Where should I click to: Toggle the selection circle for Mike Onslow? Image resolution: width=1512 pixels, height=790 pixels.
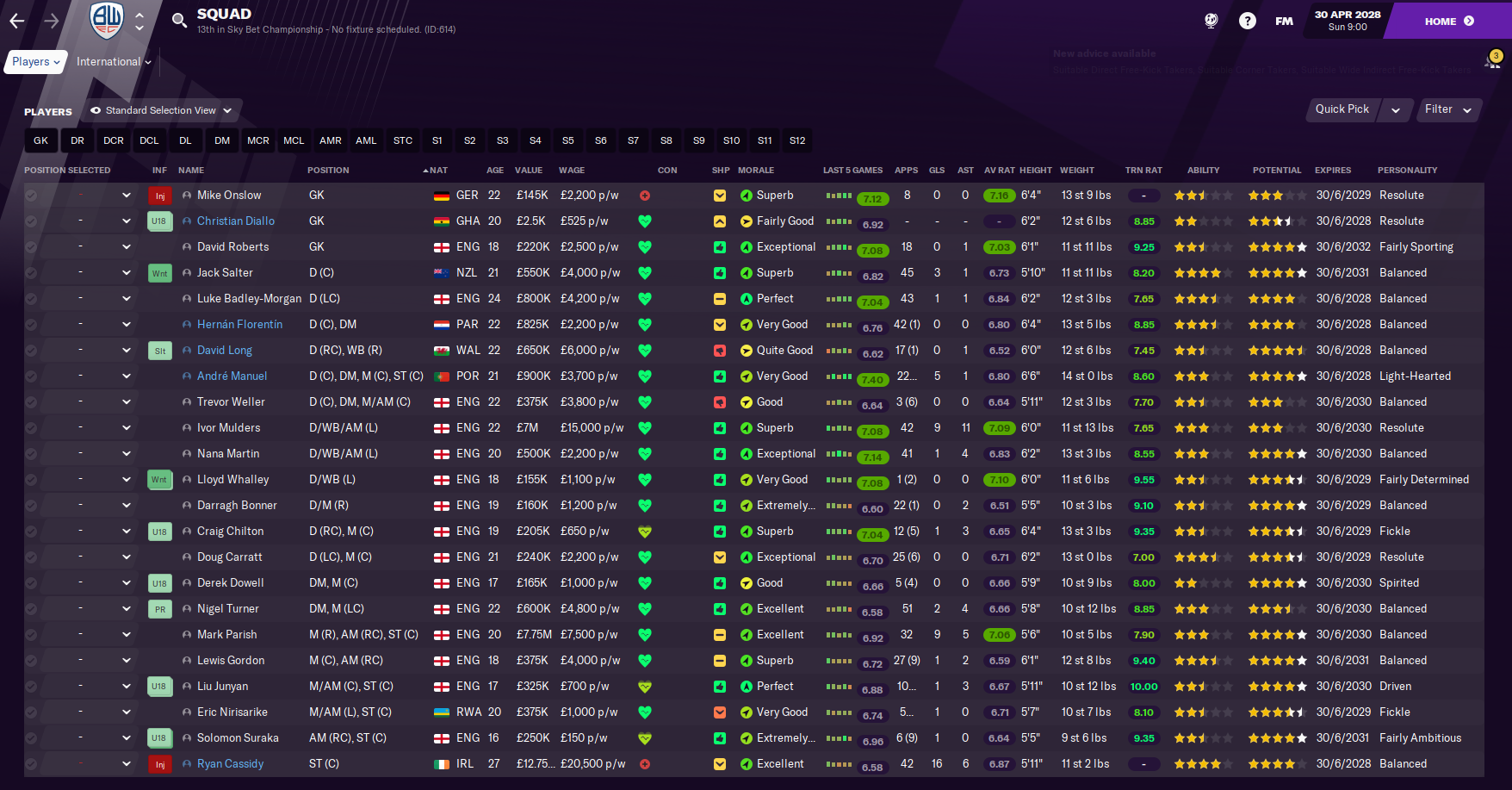(31, 196)
